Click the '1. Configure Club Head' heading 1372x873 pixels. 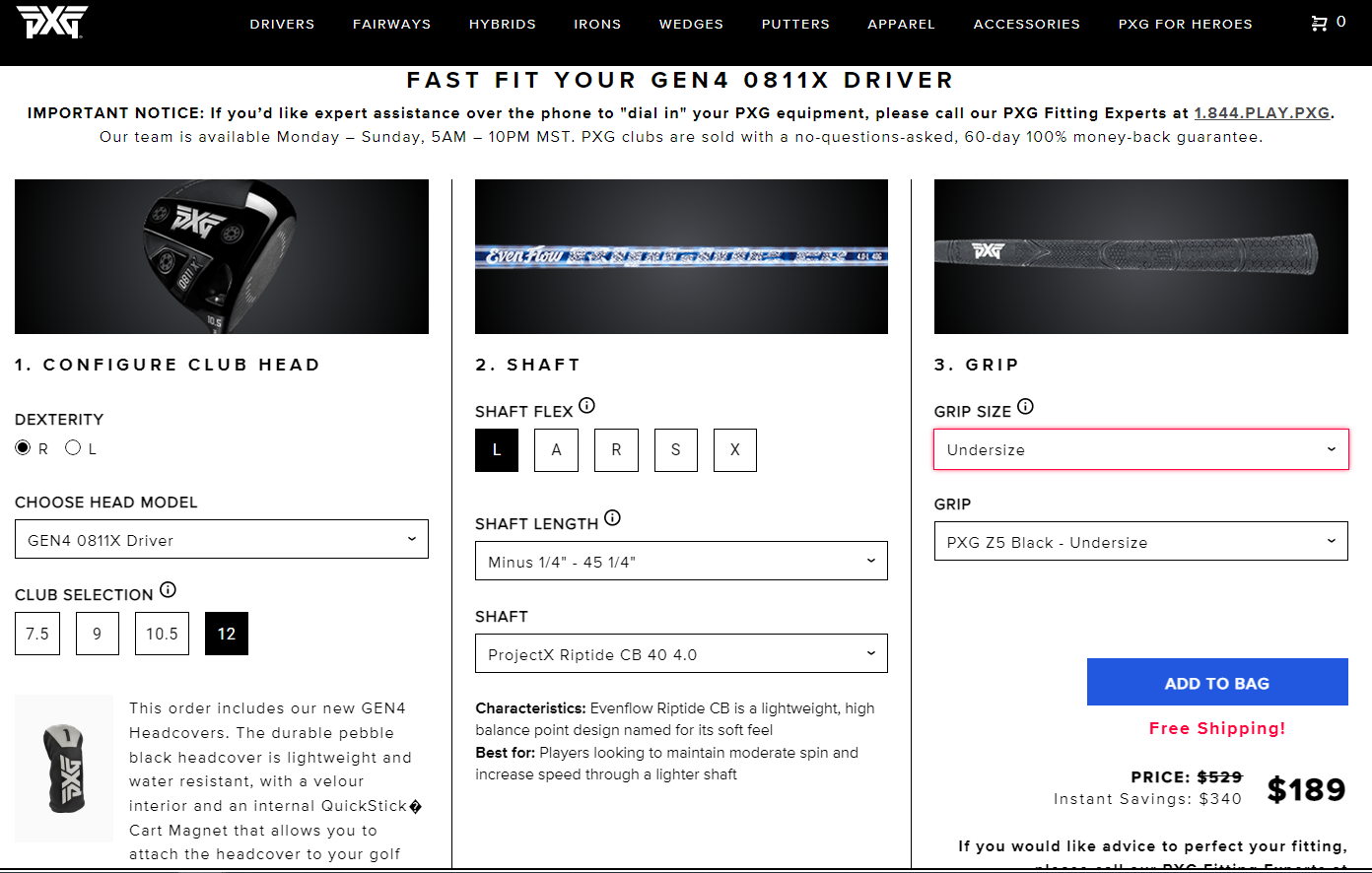click(x=168, y=365)
